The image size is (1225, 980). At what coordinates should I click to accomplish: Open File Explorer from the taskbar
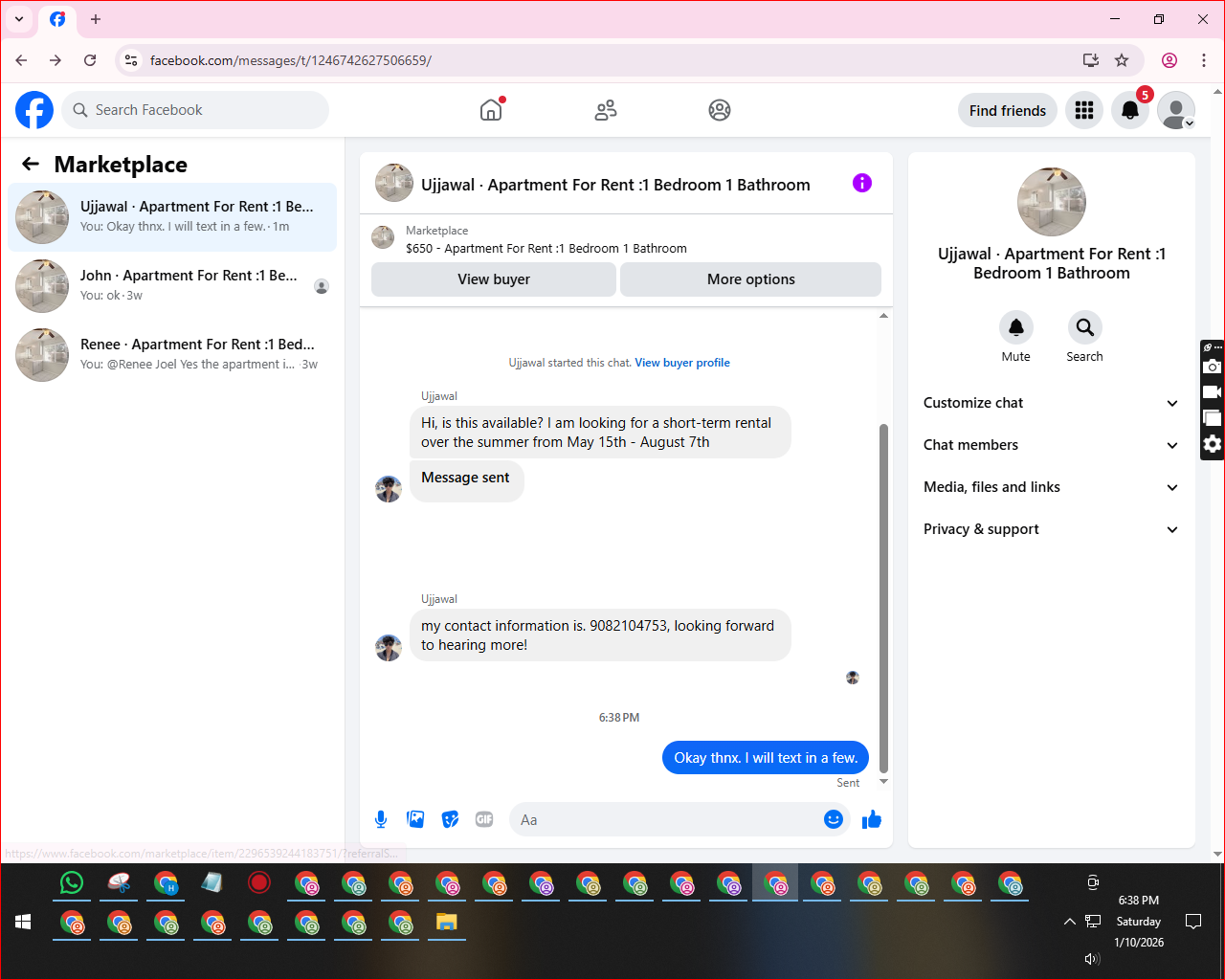click(x=447, y=923)
